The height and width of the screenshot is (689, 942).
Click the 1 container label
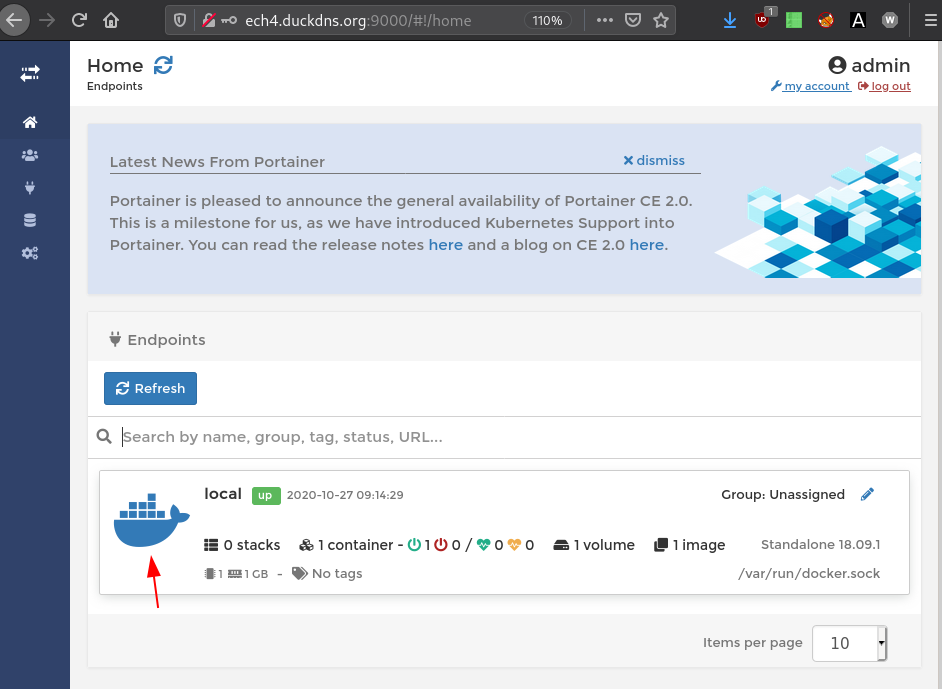tap(345, 545)
